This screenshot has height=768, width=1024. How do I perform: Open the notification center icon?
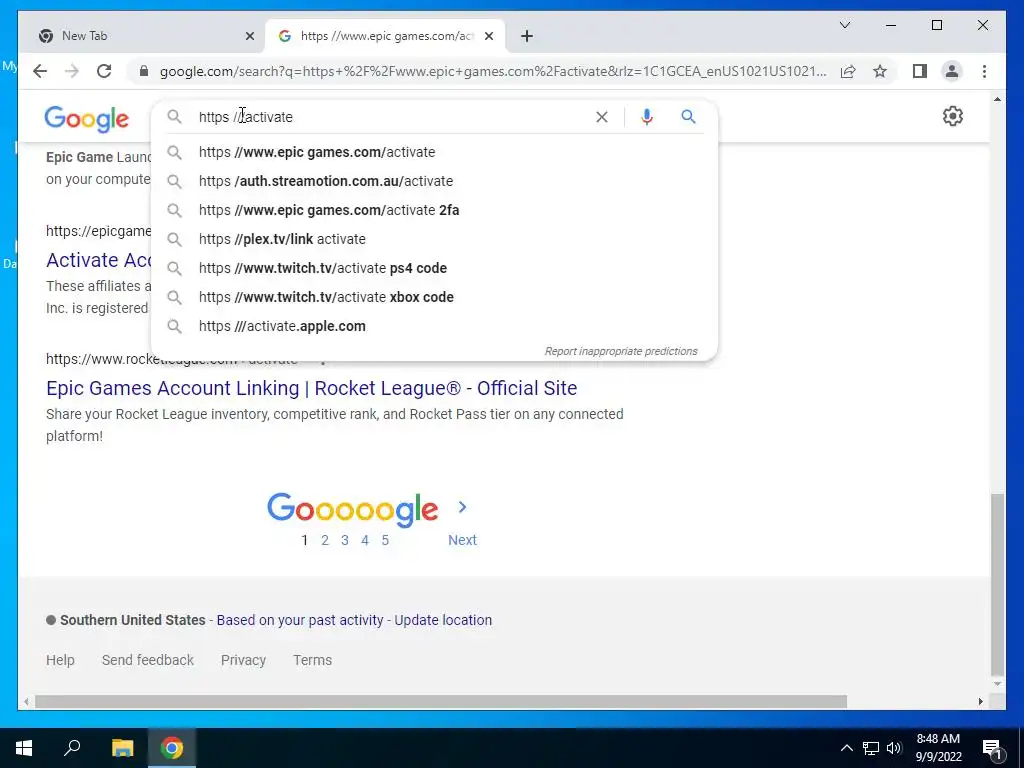tap(992, 748)
